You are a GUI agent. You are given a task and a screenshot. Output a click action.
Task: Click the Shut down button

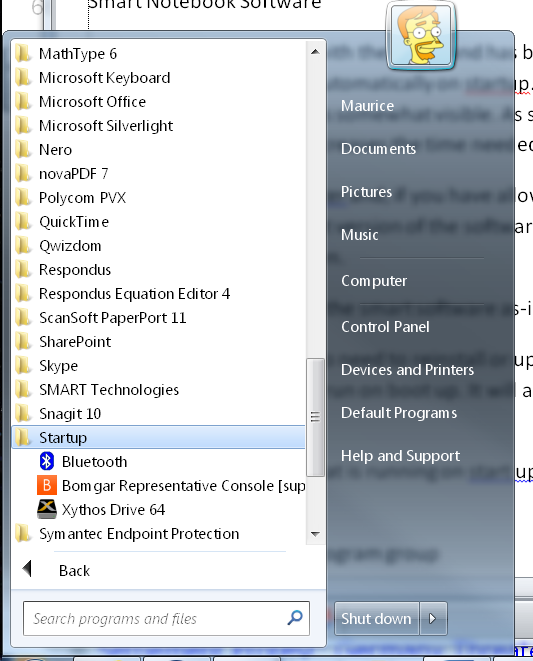[x=377, y=618]
